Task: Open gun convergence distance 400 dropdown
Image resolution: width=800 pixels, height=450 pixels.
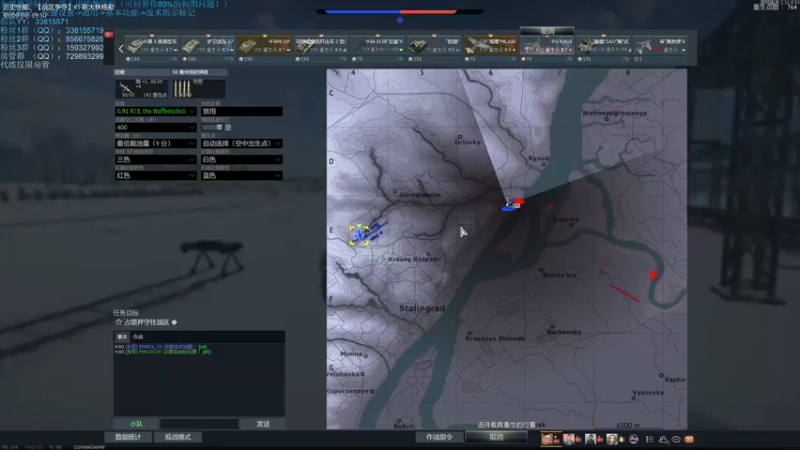Action: 155,128
